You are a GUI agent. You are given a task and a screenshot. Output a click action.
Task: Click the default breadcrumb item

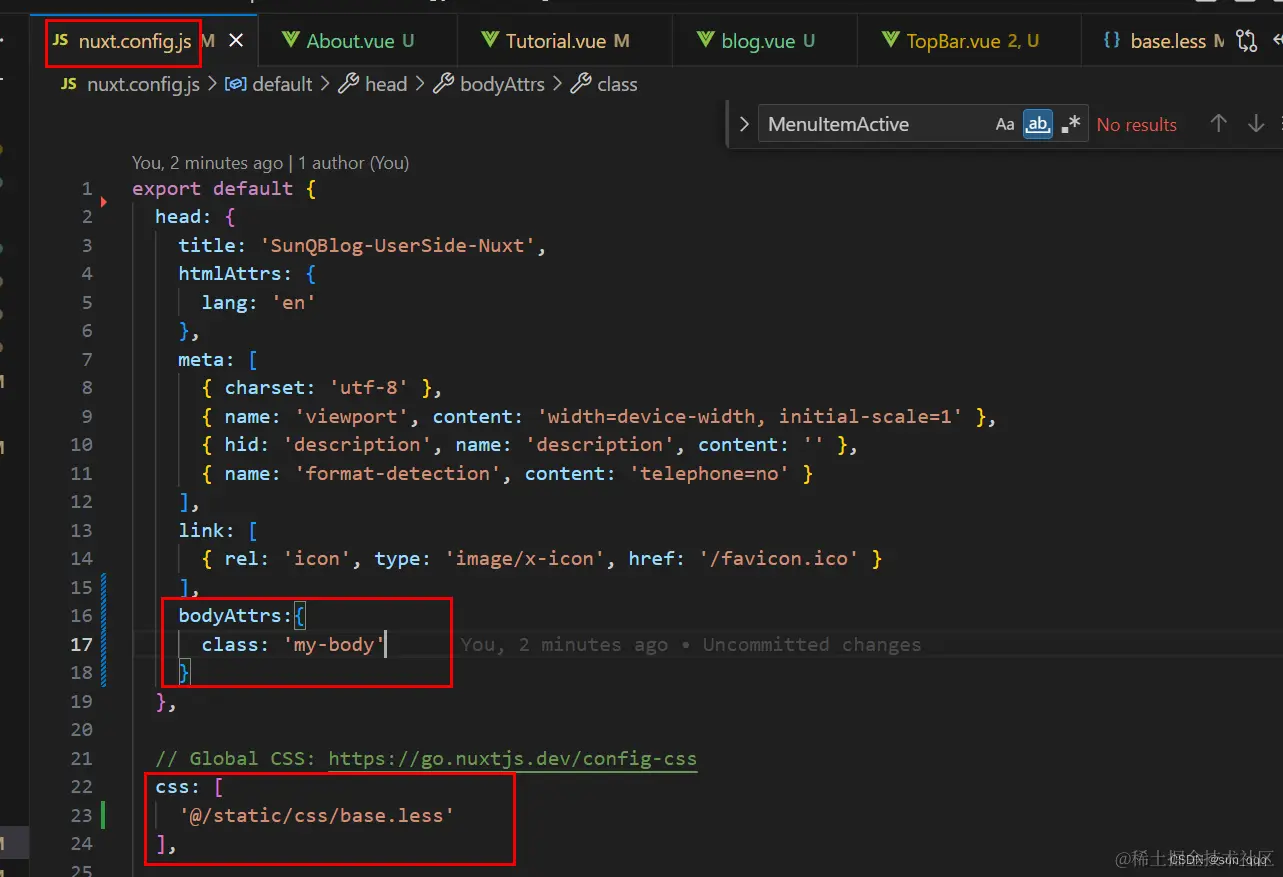[x=282, y=85]
